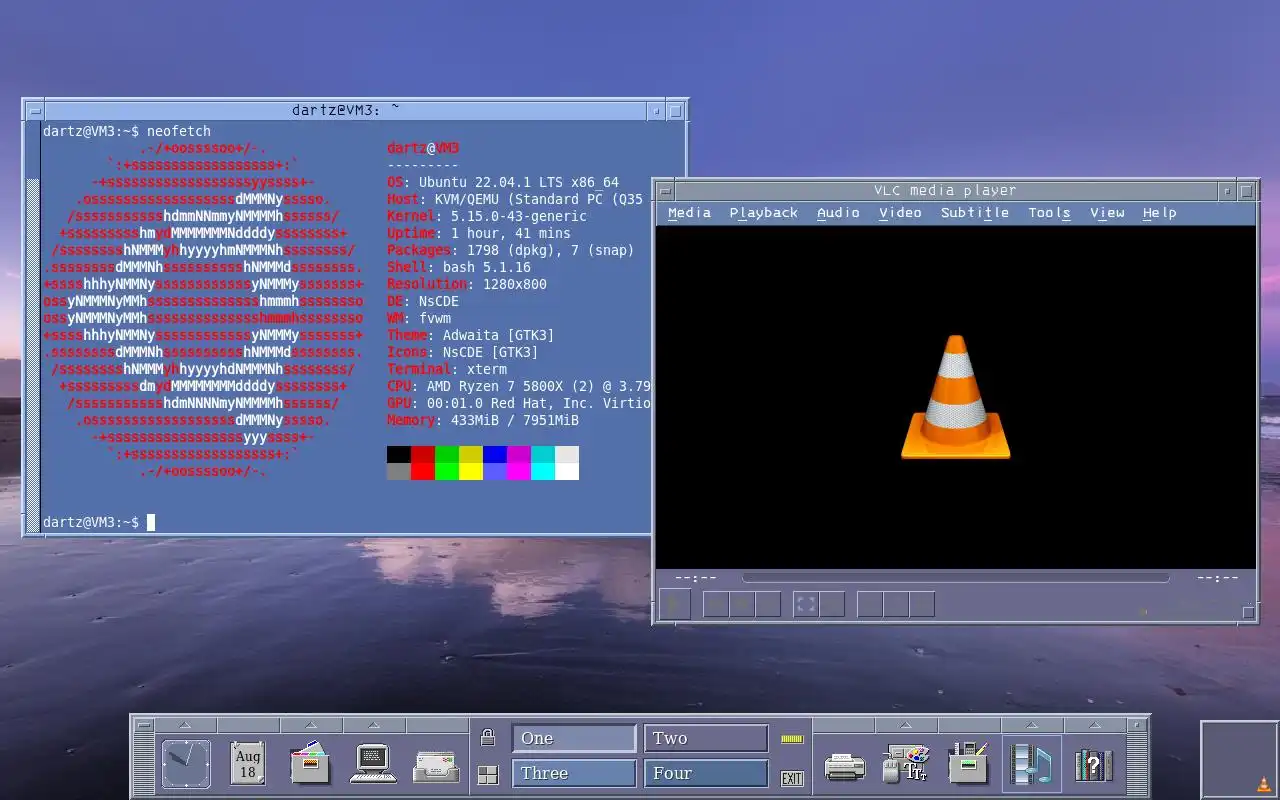Click the terminal left scrollbar
Screen dimensions: 1280x800
pos(33,328)
